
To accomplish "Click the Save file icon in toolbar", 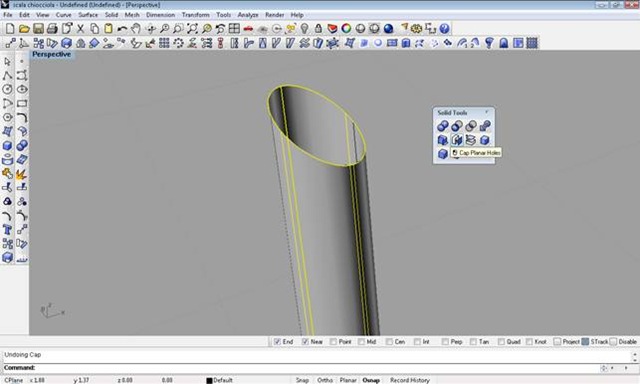I will [x=38, y=29].
